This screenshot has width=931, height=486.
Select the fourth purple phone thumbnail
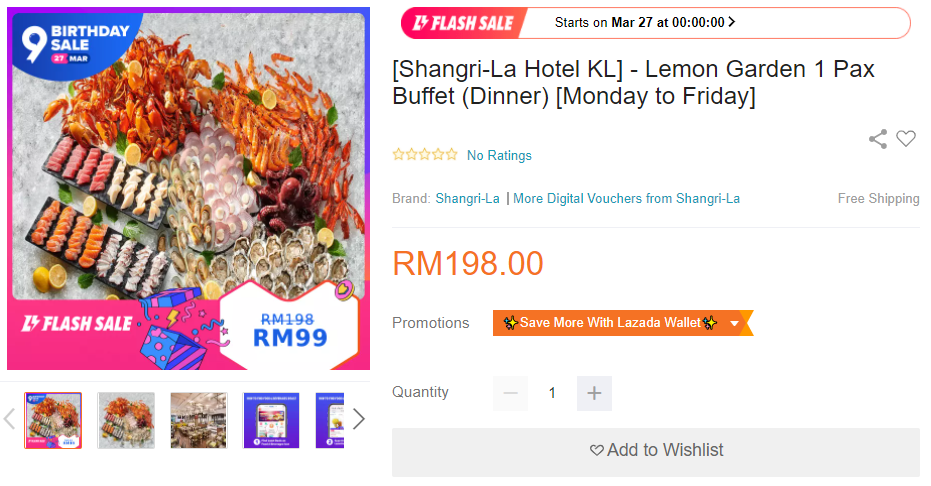[271, 420]
